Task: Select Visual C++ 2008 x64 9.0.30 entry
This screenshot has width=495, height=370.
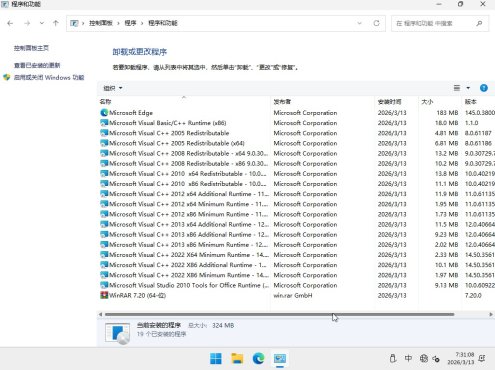Action: coord(297,153)
